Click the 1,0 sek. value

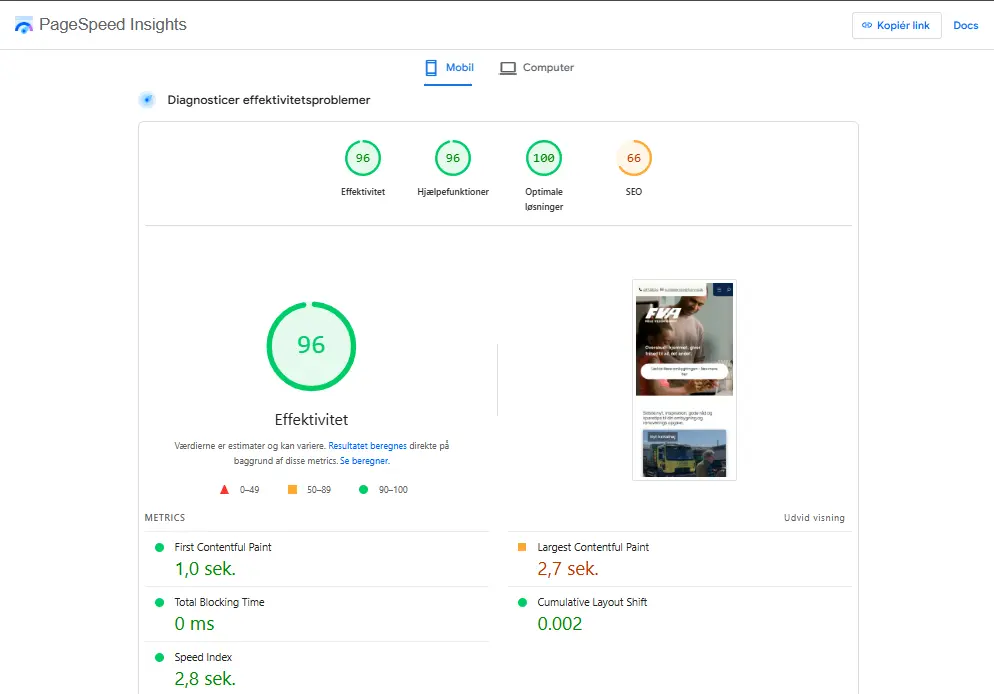tap(205, 569)
